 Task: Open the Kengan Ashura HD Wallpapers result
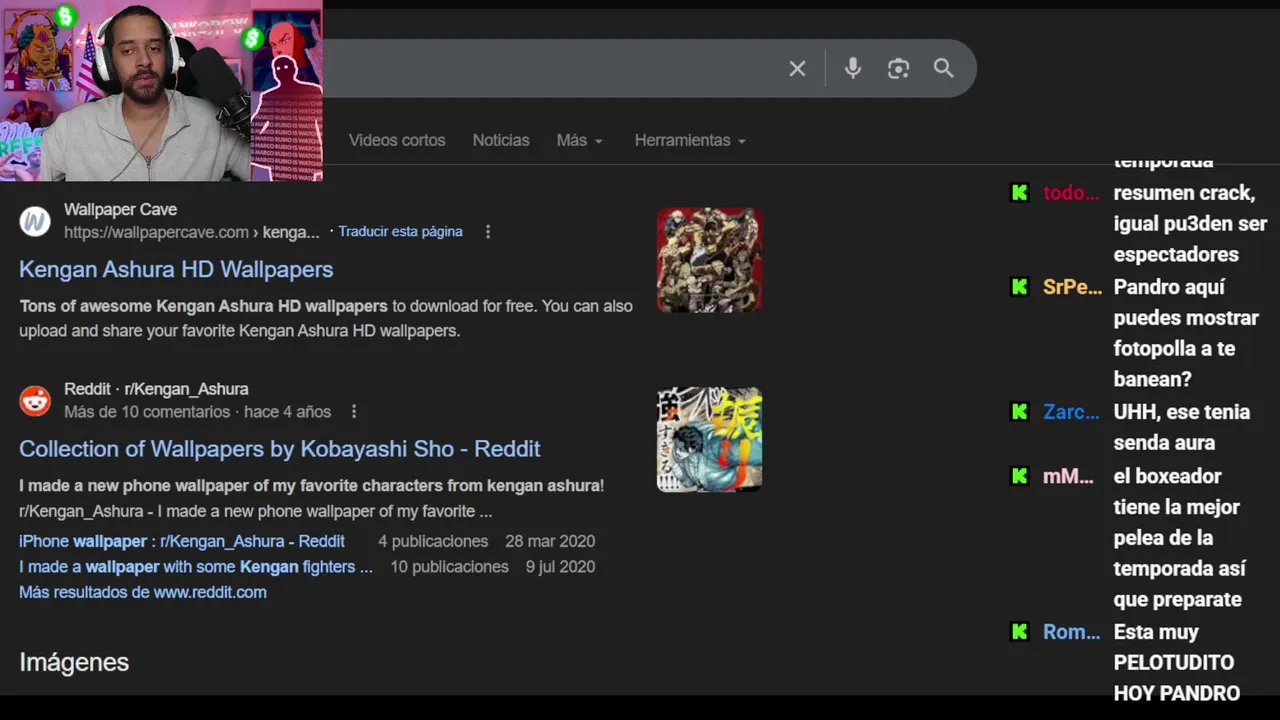click(x=176, y=269)
